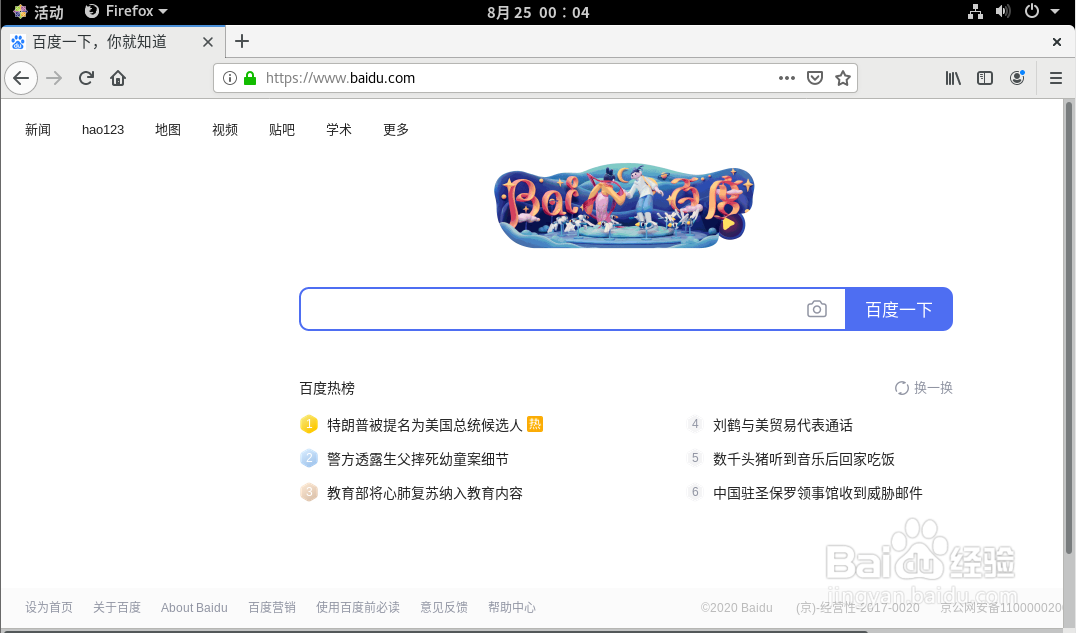Open hot topic 中国驻圣保罗领事馆收到威胁邮件

pos(817,494)
